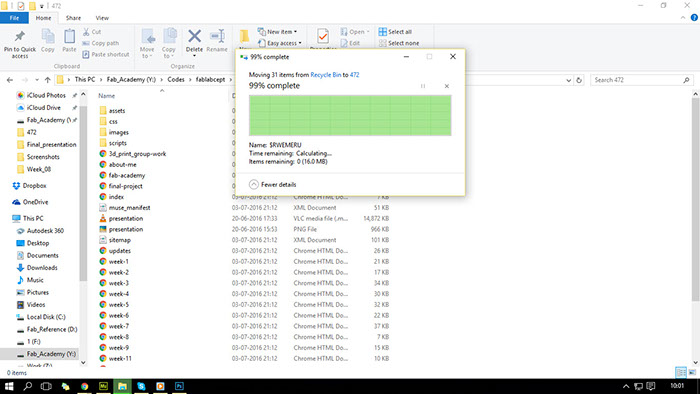700x394 pixels.
Task: Click This PC in address breadcrumb
Action: pyautogui.click(x=85, y=79)
